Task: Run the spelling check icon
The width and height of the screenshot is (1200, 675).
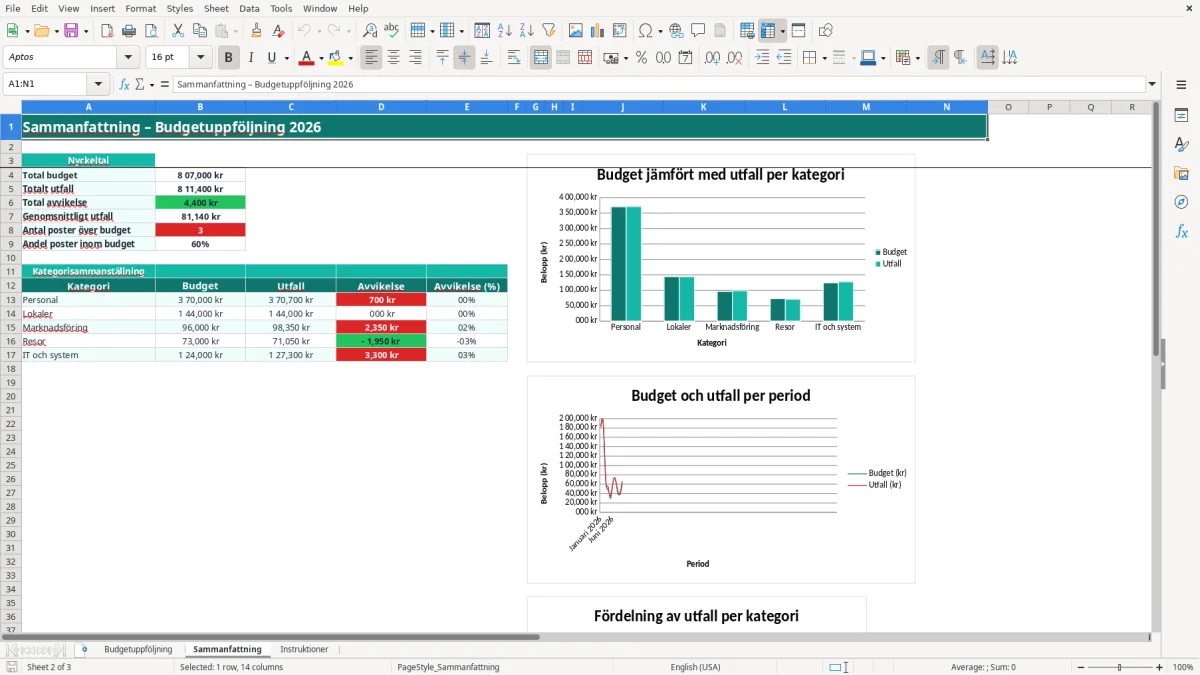Action: tap(392, 31)
